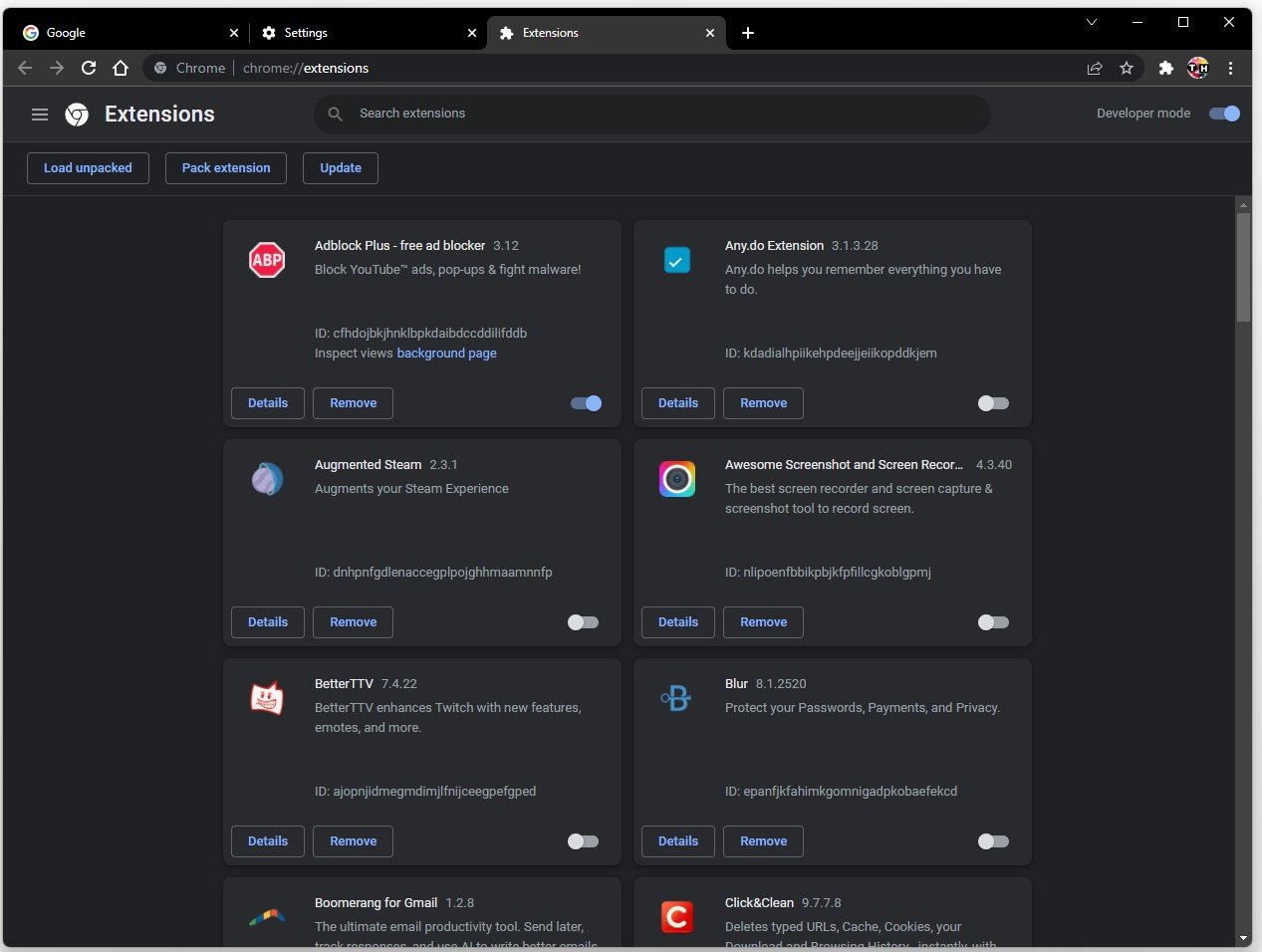
Task: Switch to the Google tab
Action: tap(125, 33)
